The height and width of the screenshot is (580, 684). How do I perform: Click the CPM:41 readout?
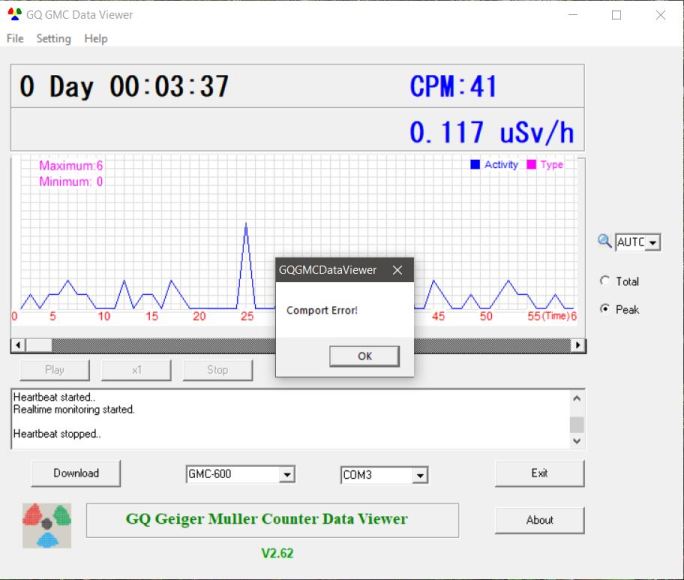pyautogui.click(x=453, y=86)
